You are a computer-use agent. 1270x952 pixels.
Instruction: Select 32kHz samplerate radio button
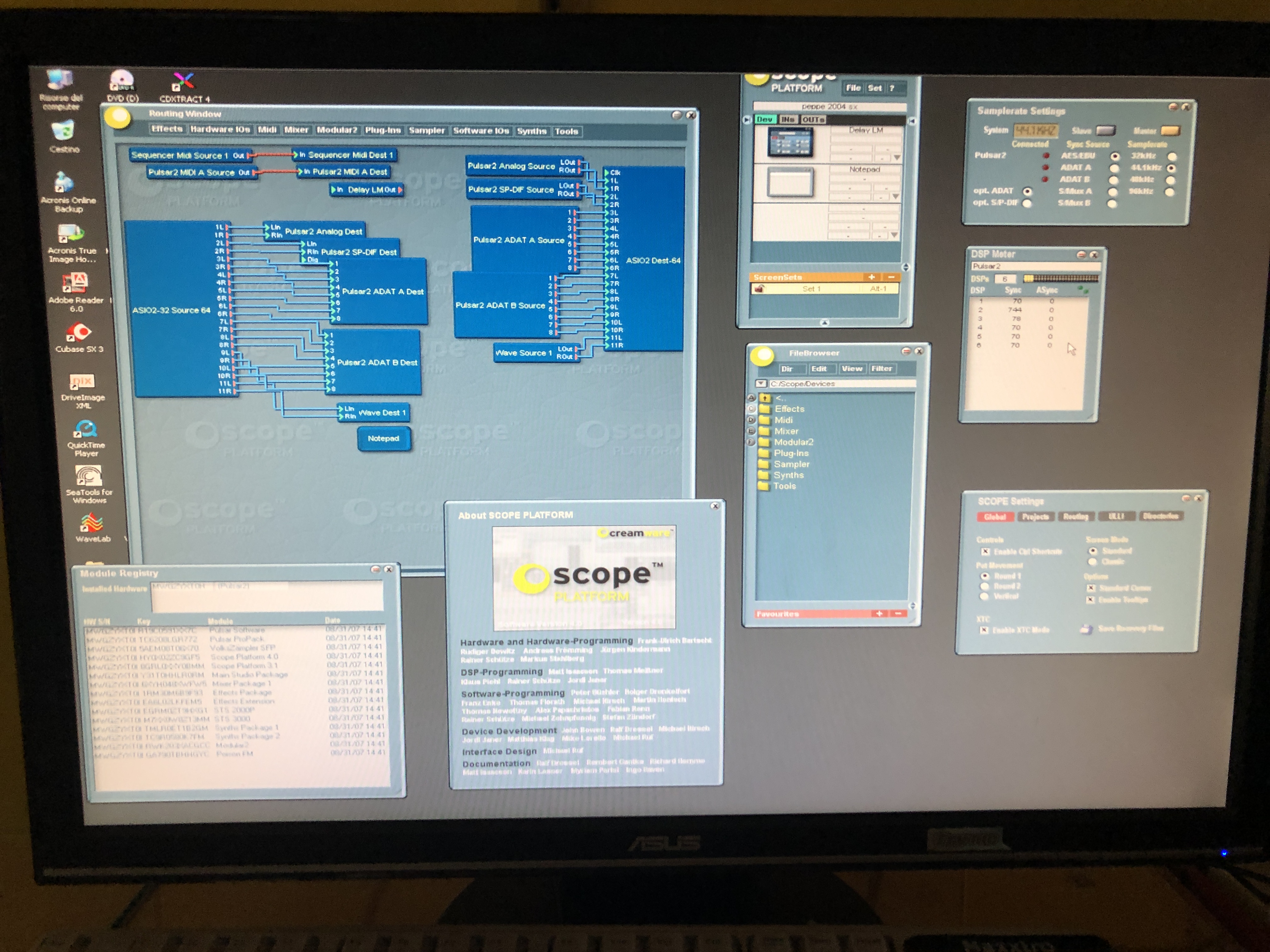pos(1172,156)
